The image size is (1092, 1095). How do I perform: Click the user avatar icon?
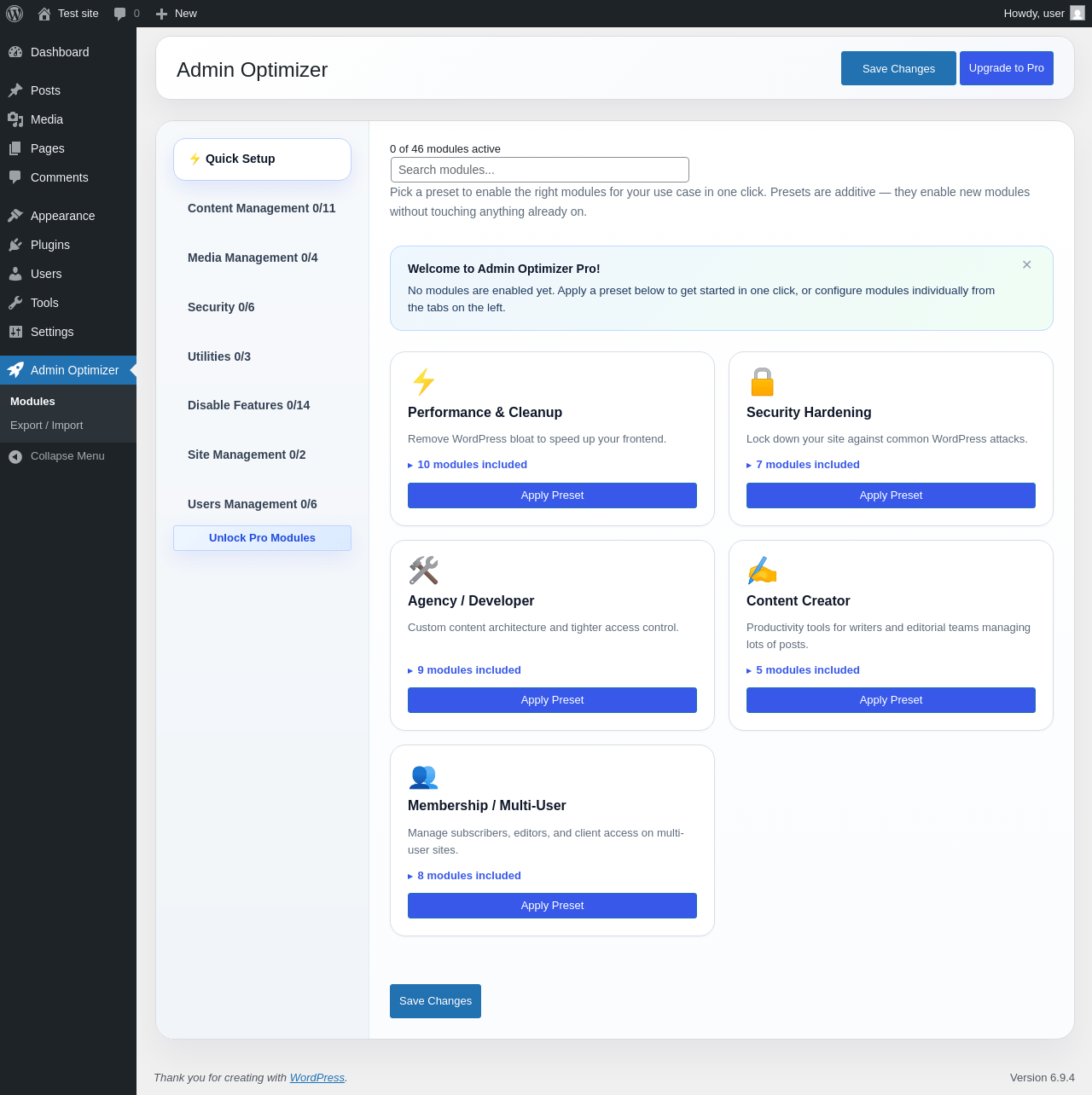(1077, 14)
